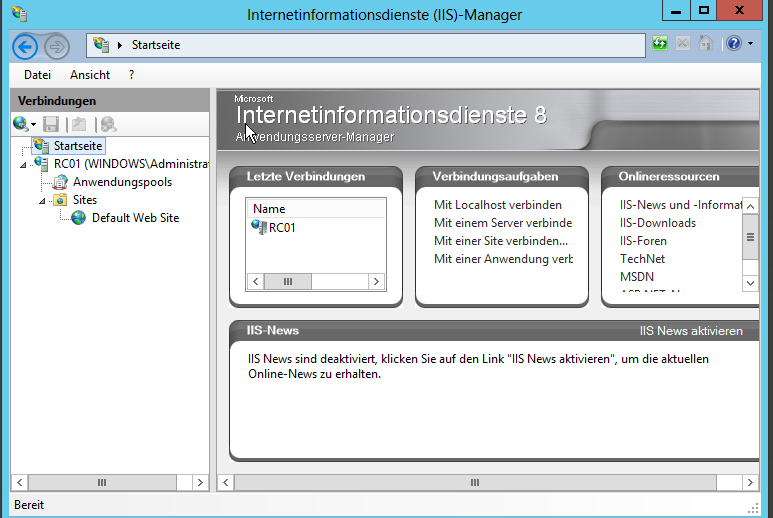Click the back navigation arrow button
This screenshot has width=773, height=518.
[25, 46]
